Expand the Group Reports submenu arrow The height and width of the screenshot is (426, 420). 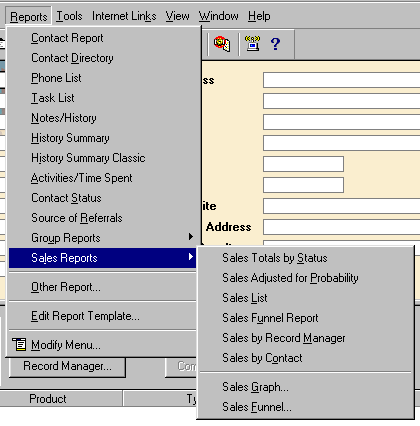click(x=191, y=237)
